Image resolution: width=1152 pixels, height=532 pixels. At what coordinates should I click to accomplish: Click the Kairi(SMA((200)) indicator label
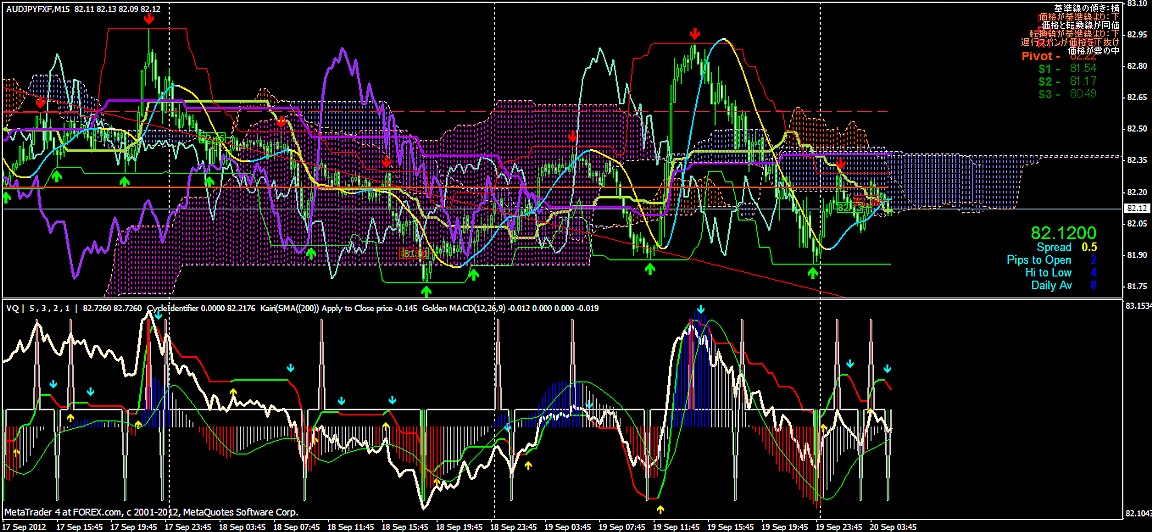pyautogui.click(x=273, y=308)
